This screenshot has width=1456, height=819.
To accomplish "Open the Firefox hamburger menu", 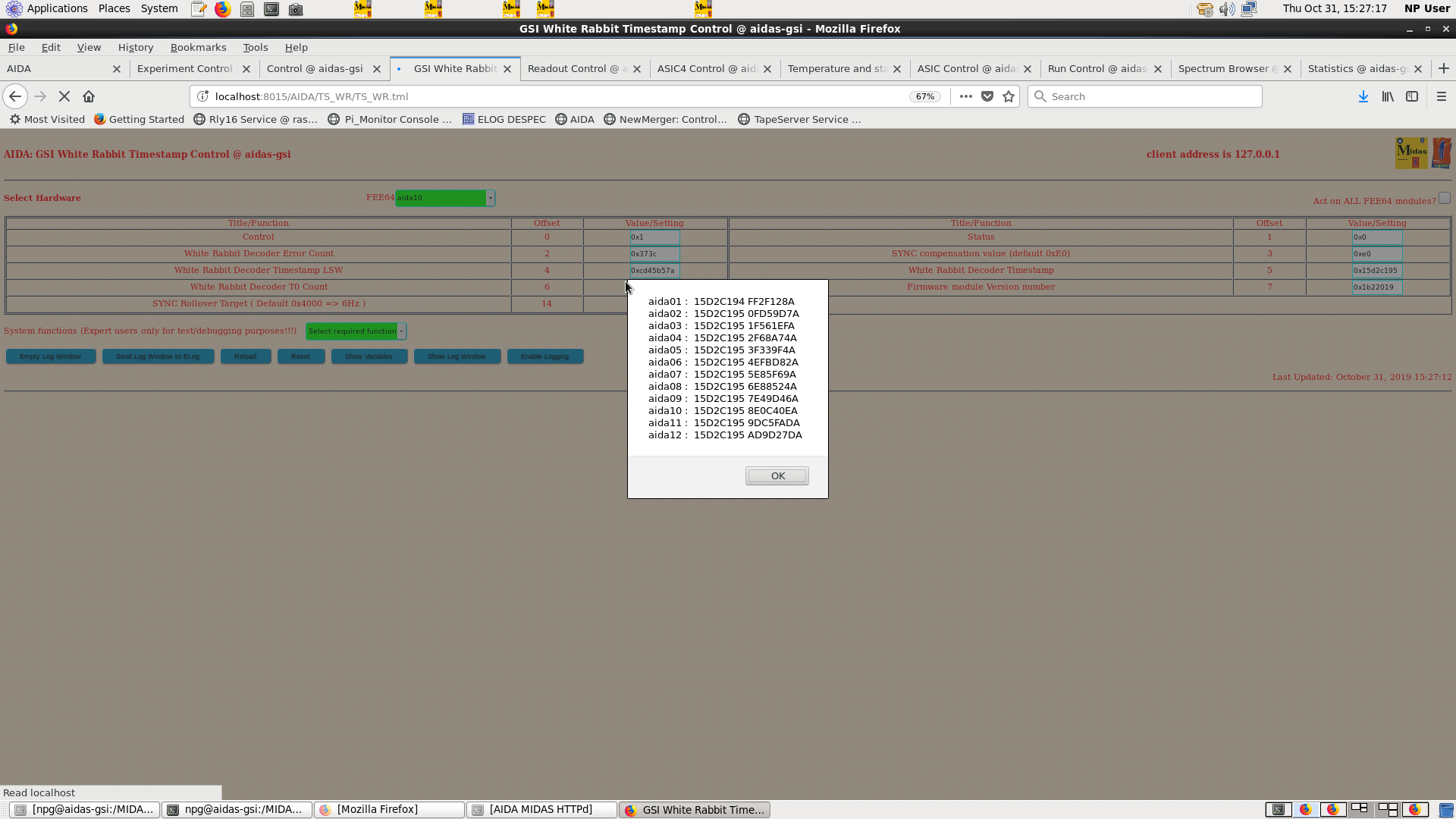I will (1442, 96).
